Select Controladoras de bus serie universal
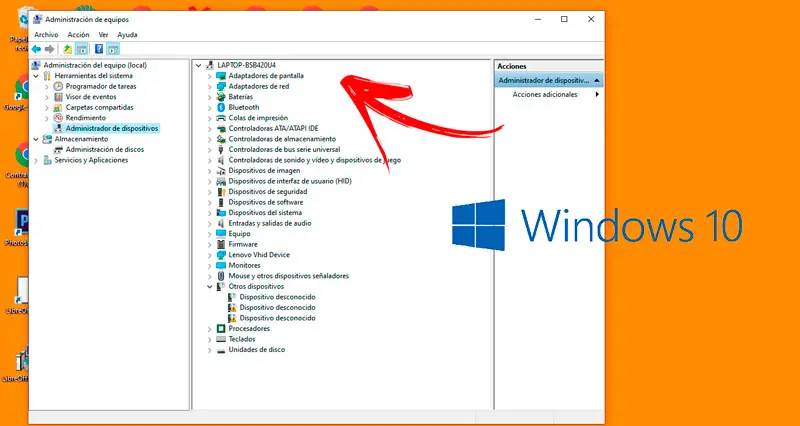The image size is (800, 426). click(284, 149)
